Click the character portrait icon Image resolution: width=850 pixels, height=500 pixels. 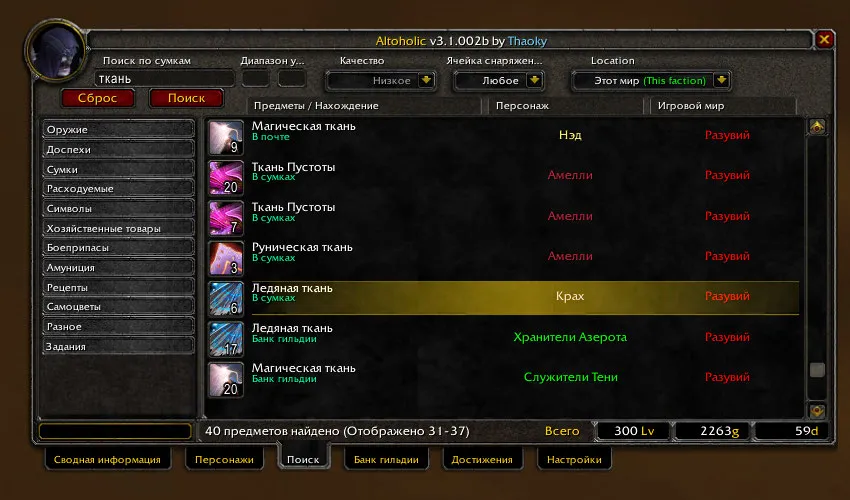(56, 50)
